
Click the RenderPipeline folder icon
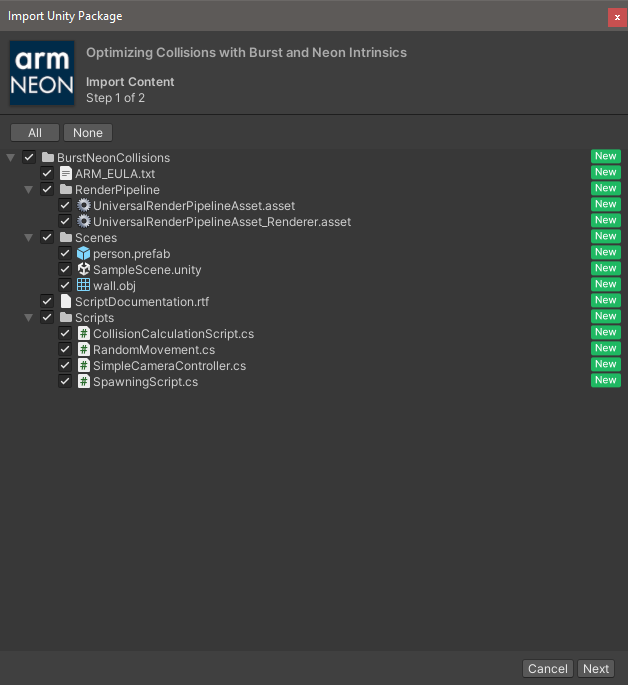pyautogui.click(x=66, y=189)
